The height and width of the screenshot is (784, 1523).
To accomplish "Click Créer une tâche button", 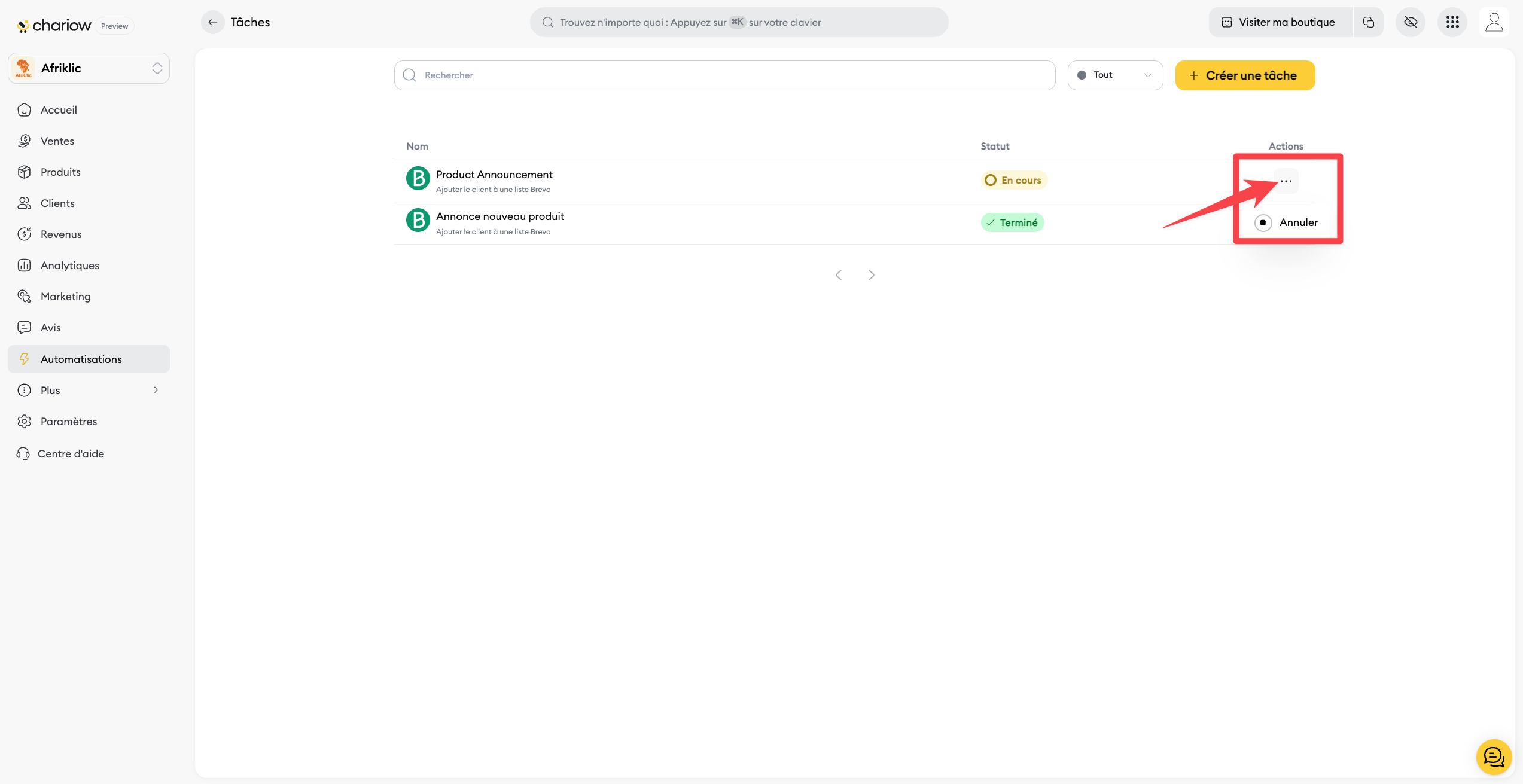I will pos(1244,75).
